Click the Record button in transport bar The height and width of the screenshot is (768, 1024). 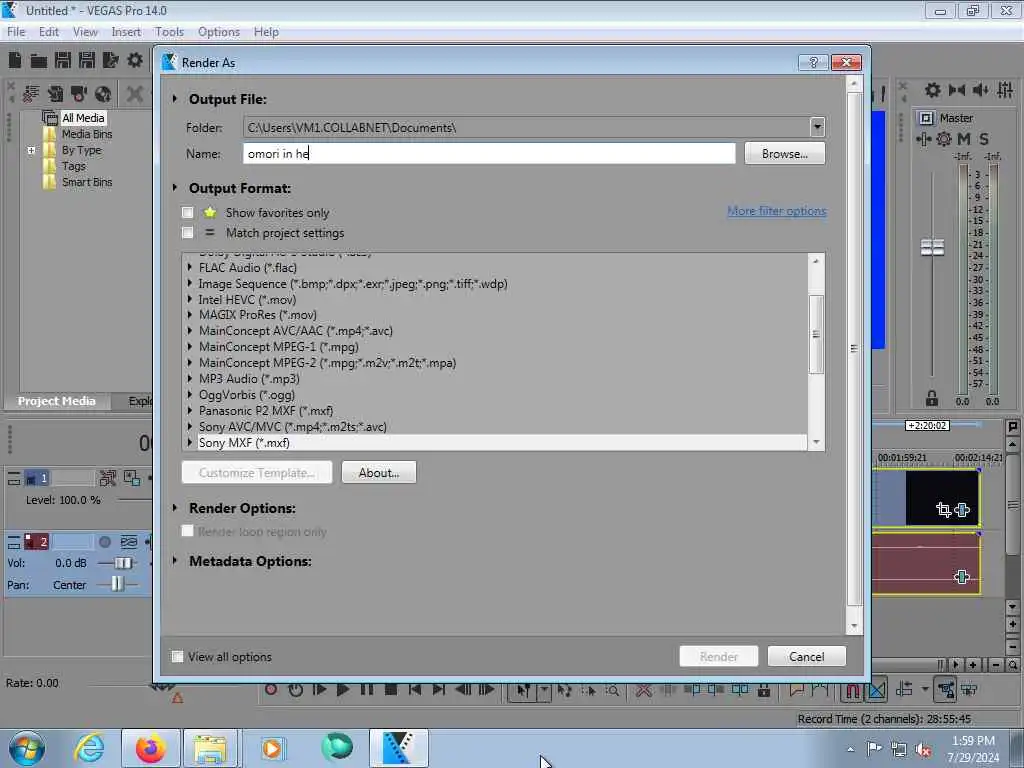tap(271, 690)
